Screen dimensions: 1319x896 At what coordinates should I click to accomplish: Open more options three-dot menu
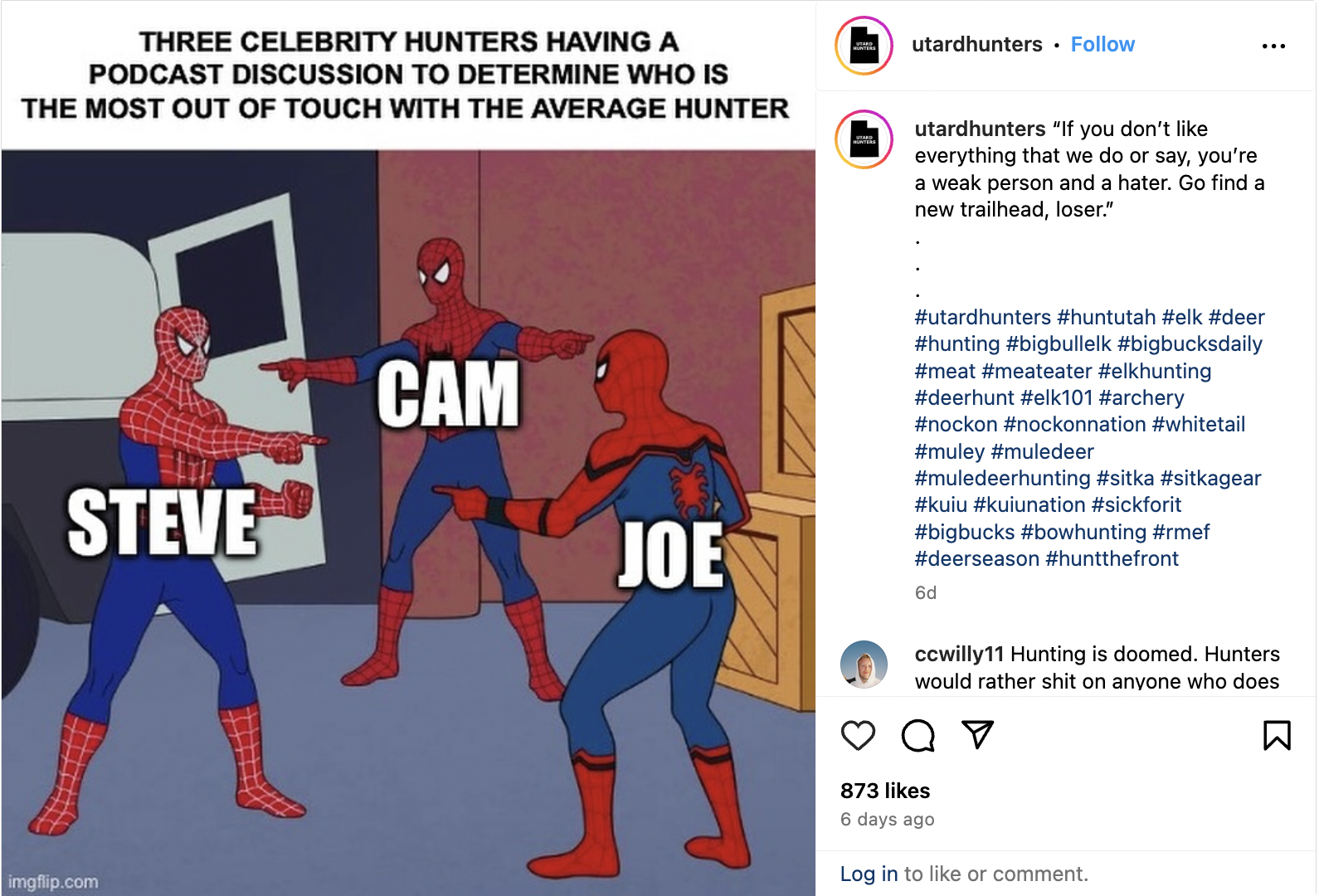pyautogui.click(x=1273, y=46)
